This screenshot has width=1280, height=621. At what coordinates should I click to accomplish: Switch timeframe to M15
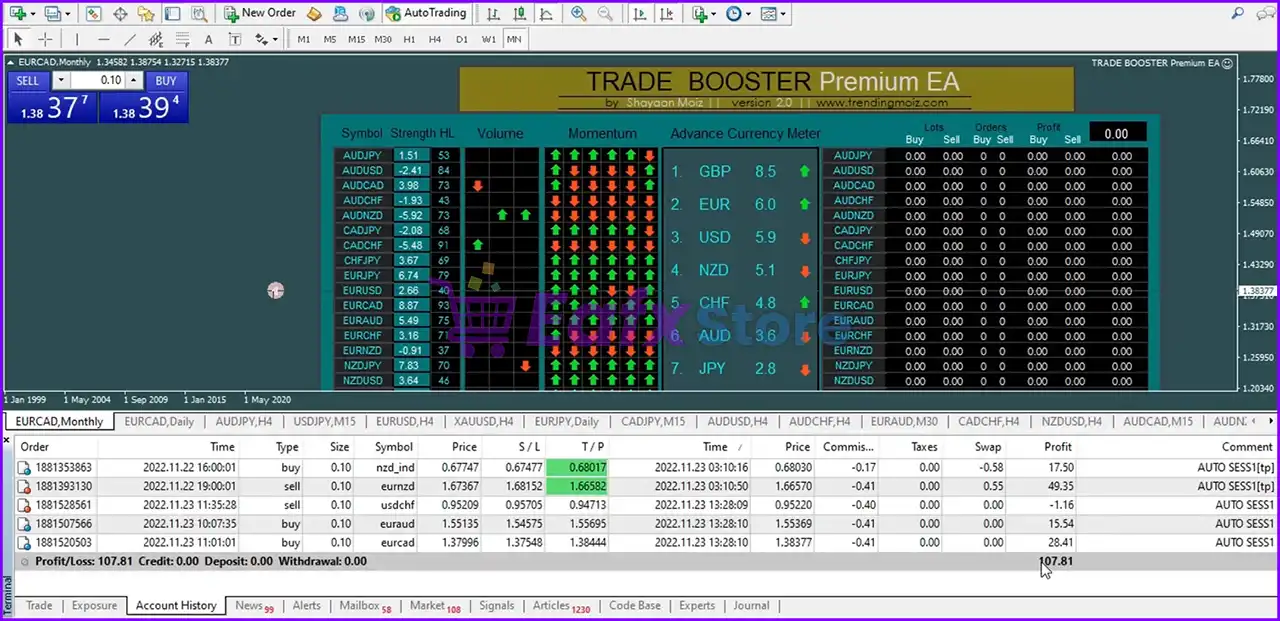click(x=357, y=39)
